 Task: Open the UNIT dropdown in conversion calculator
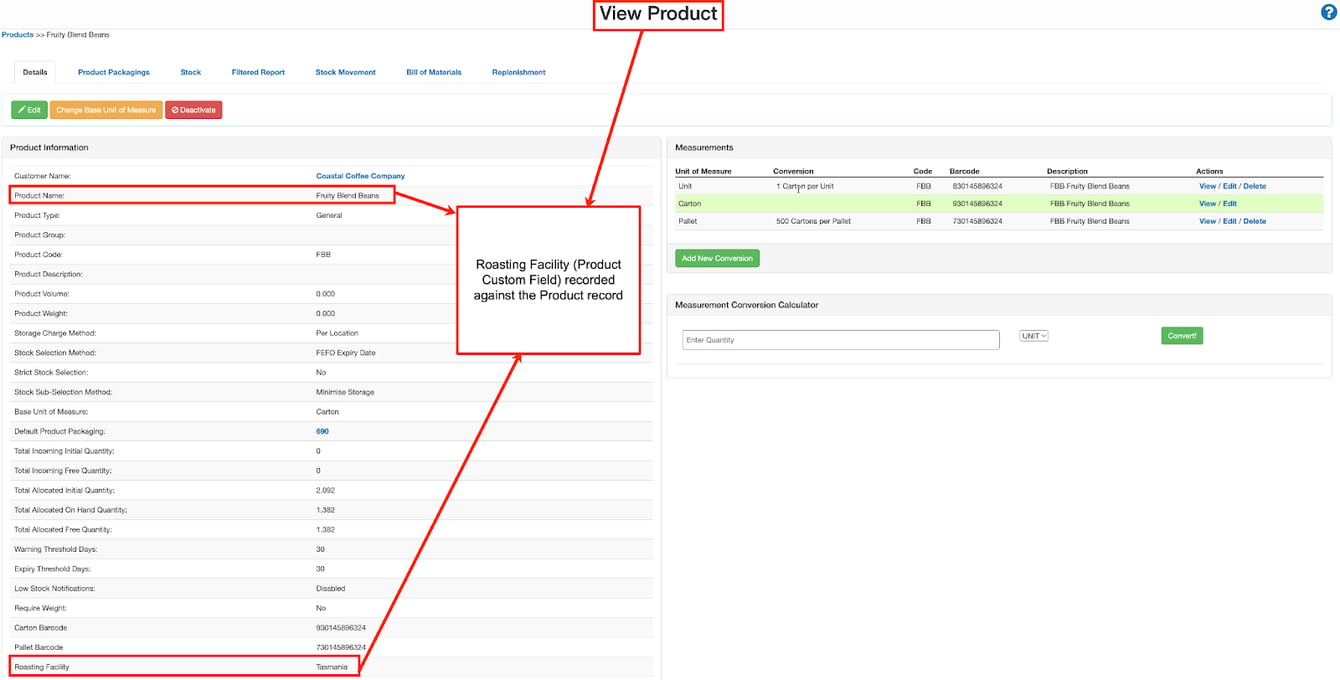pos(1034,336)
